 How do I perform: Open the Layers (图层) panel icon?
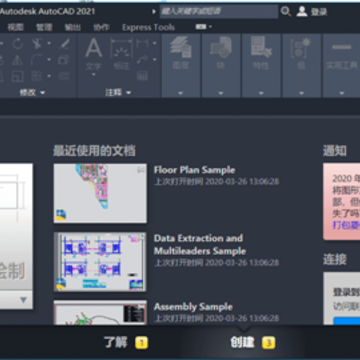click(181, 47)
